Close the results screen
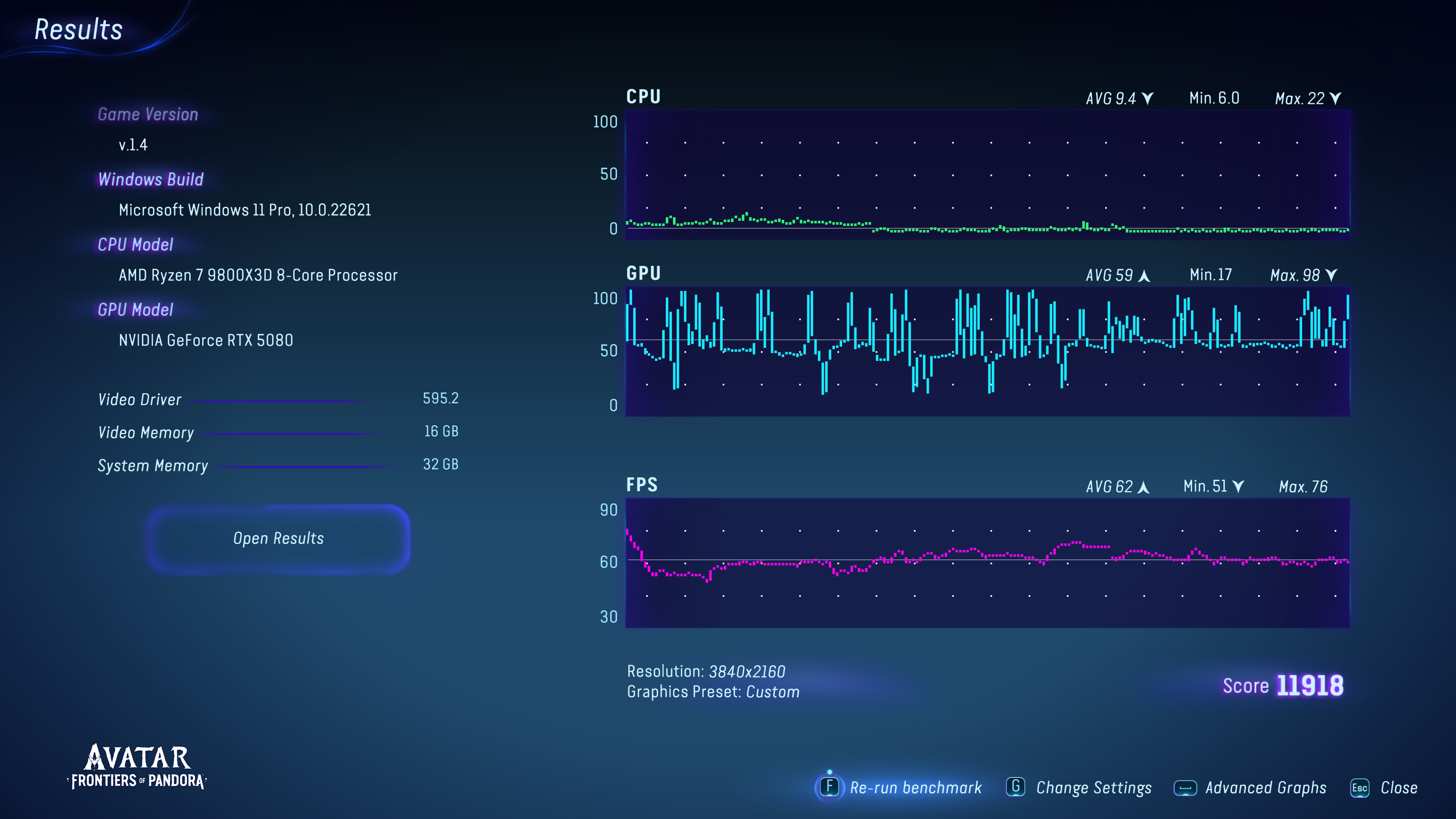The height and width of the screenshot is (819, 1456). pos(1399,788)
